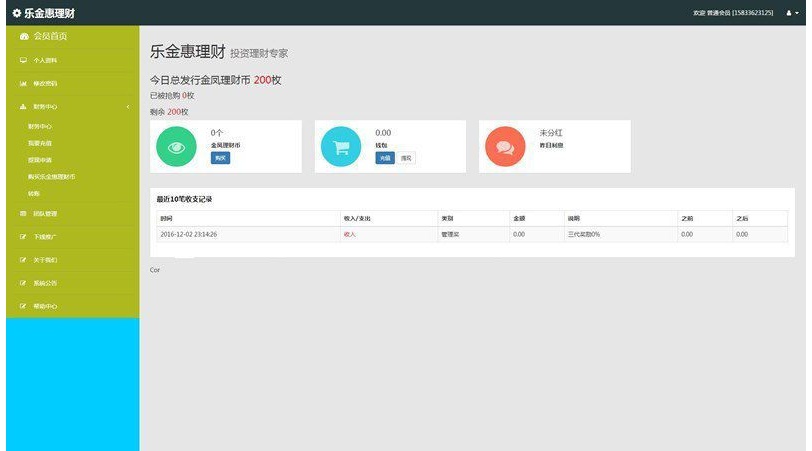Click the 2016-12-02 record row timestamp
The width and height of the screenshot is (812, 451).
pyautogui.click(x=189, y=234)
